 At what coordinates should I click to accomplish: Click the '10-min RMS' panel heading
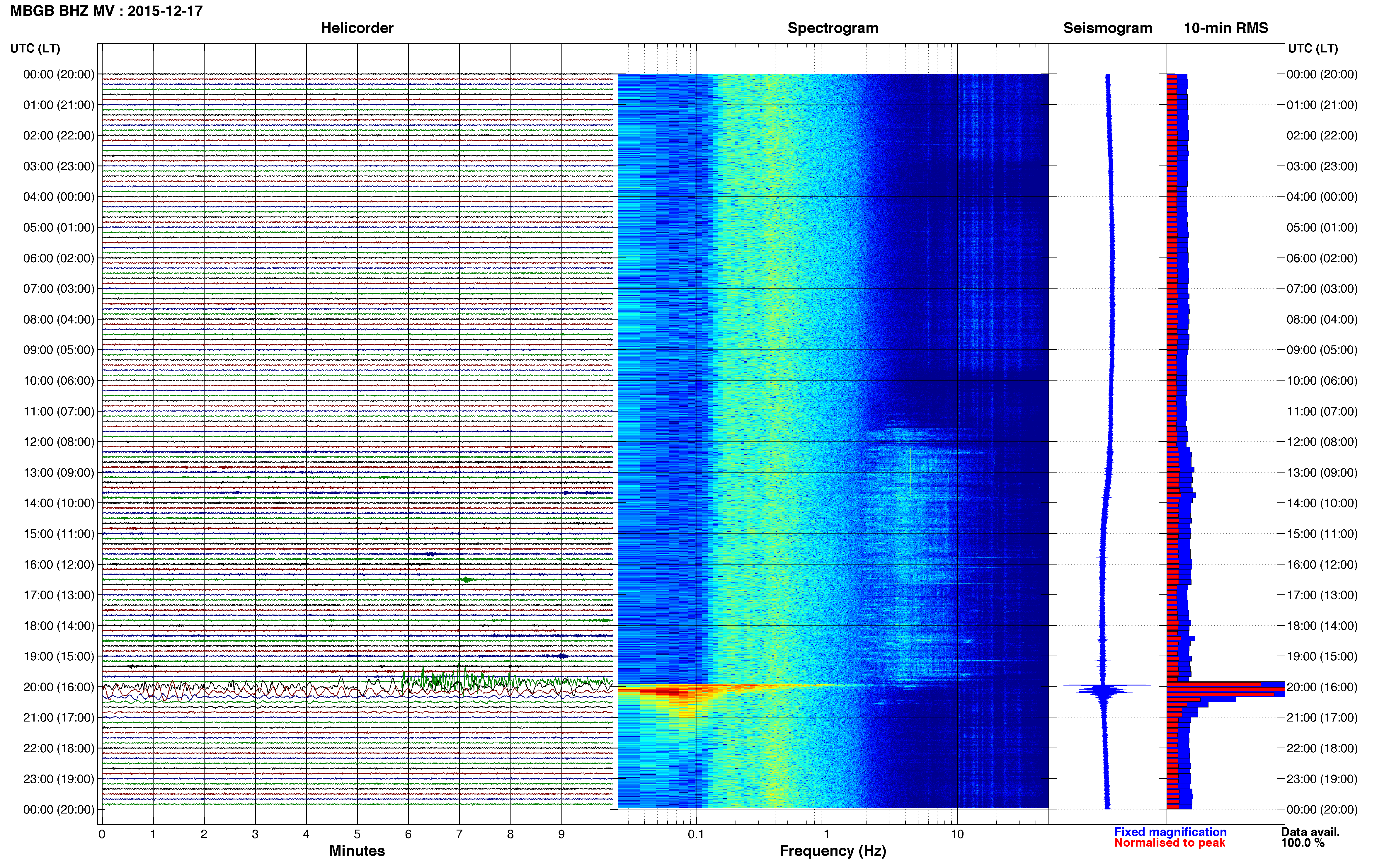point(1226,28)
